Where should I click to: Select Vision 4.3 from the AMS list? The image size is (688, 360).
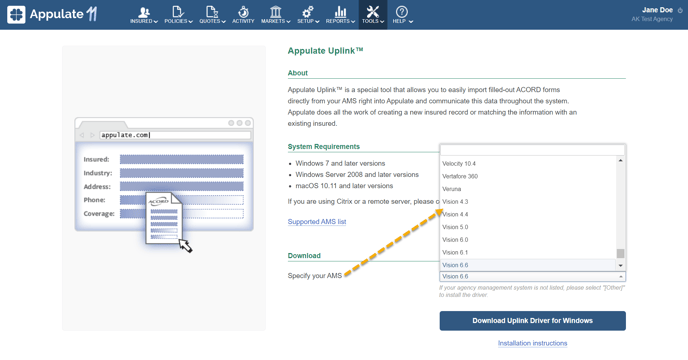click(x=528, y=202)
